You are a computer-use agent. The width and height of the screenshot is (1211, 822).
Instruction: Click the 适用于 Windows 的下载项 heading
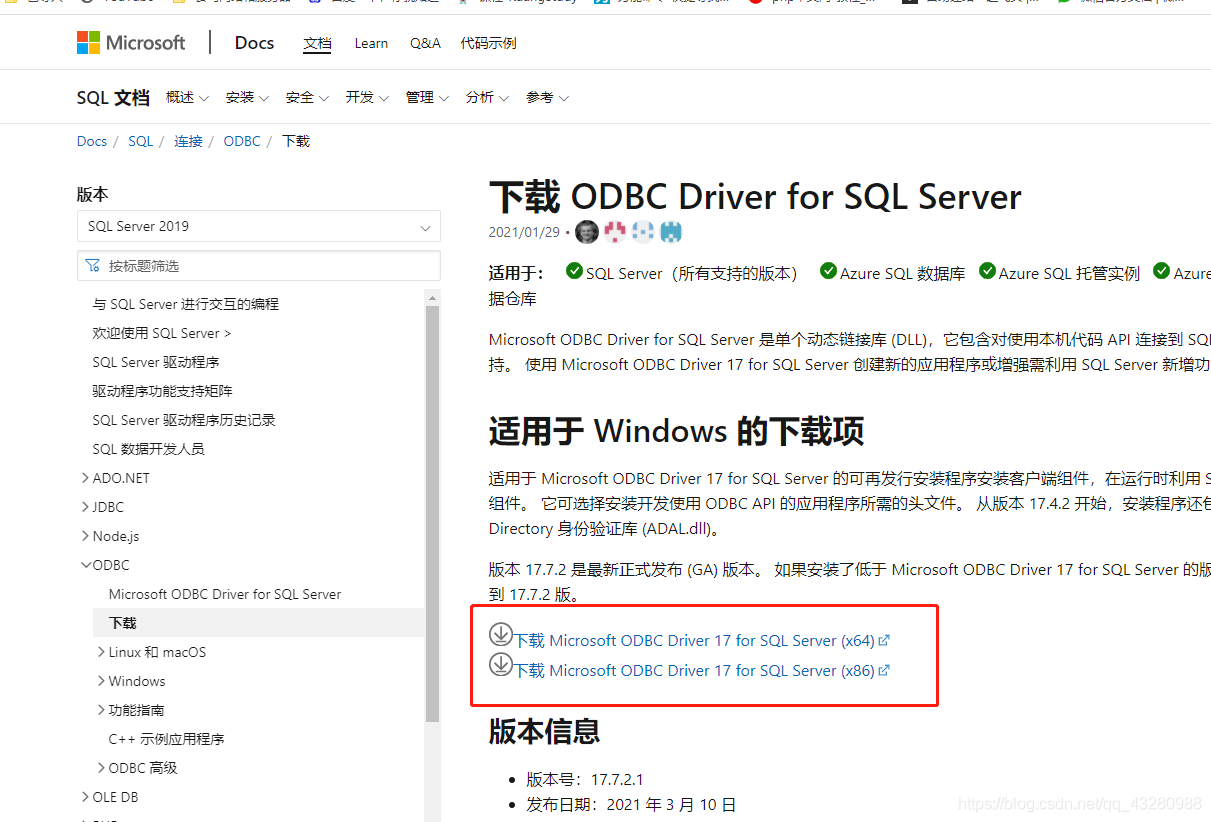(676, 431)
